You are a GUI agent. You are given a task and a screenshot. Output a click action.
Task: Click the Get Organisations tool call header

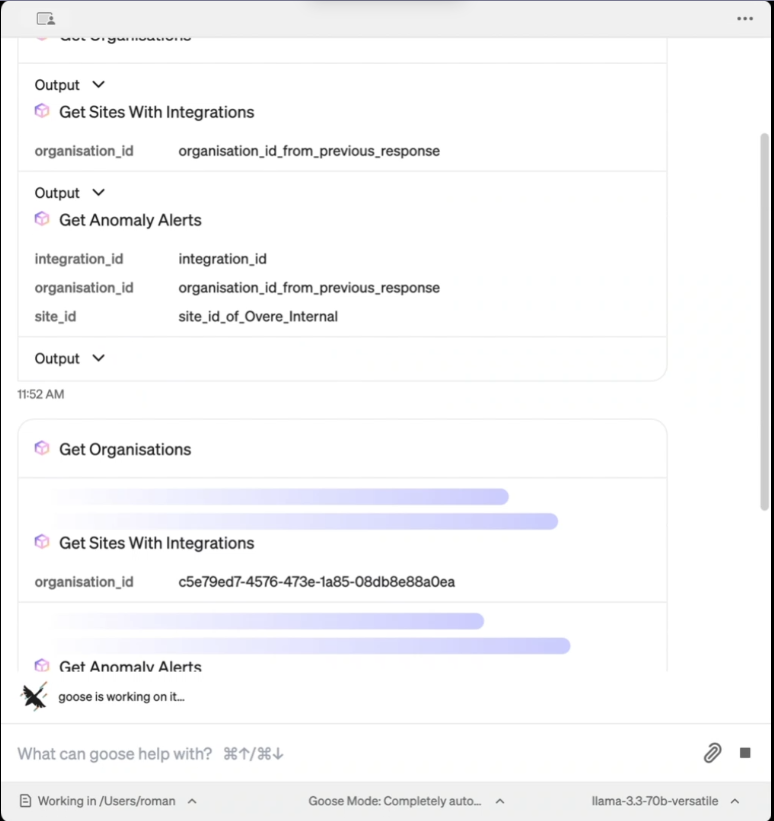click(x=125, y=449)
